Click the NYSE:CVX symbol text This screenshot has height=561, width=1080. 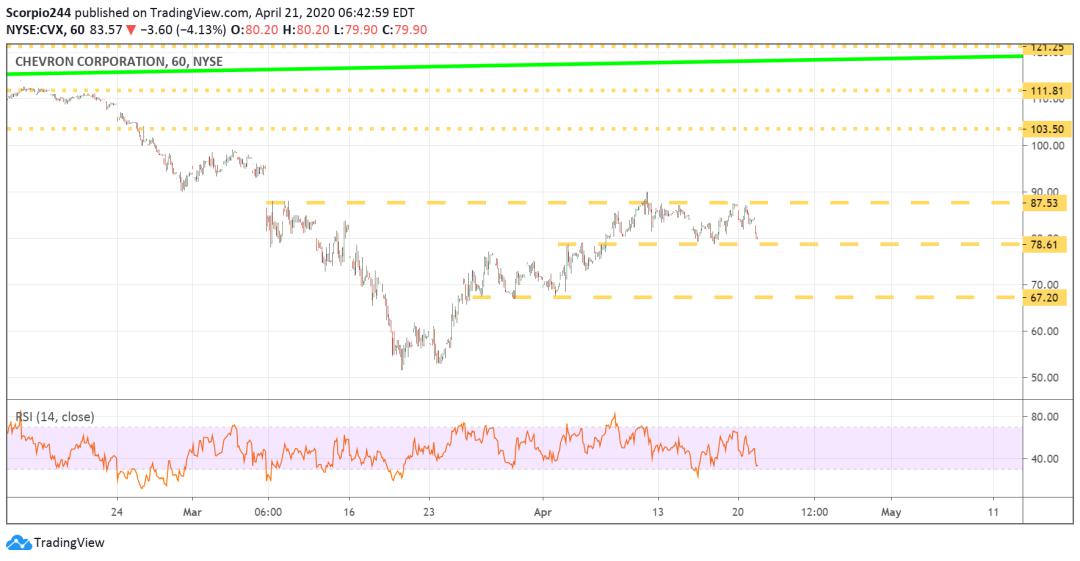pos(35,30)
